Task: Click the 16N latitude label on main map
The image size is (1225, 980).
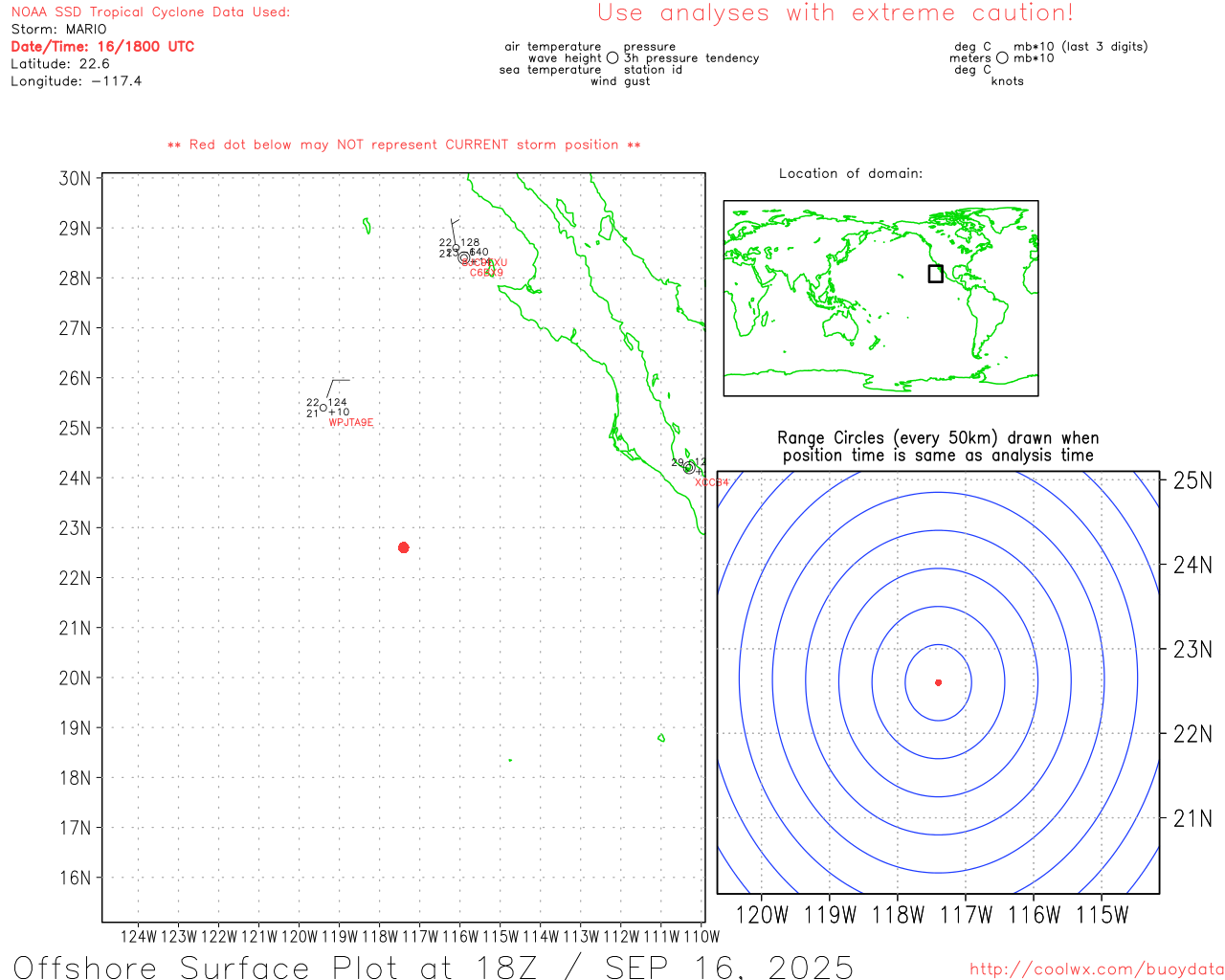Action: (x=75, y=878)
